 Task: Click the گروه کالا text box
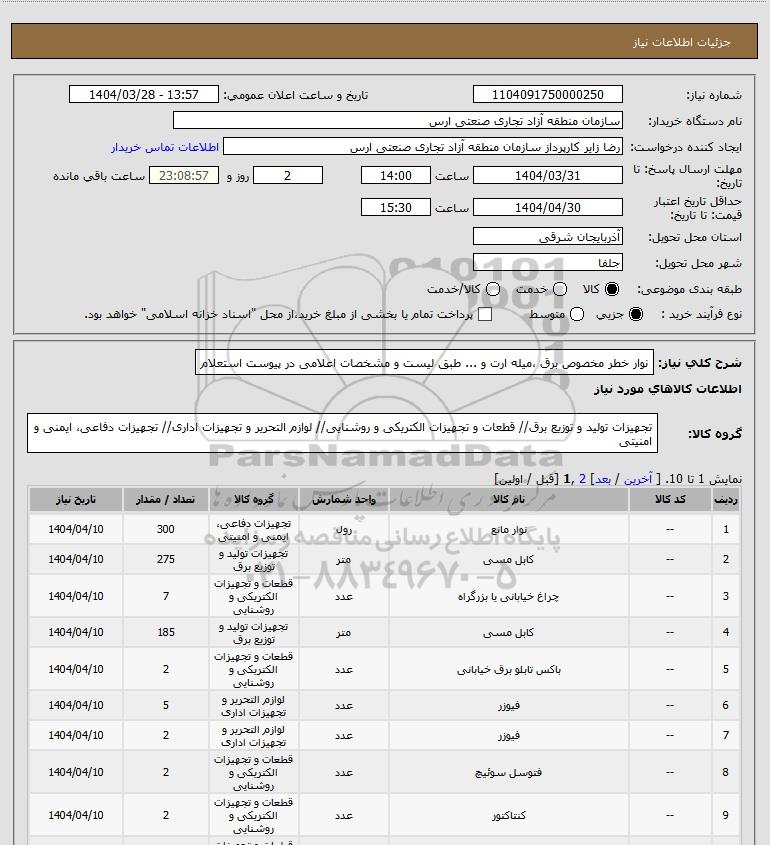click(342, 433)
